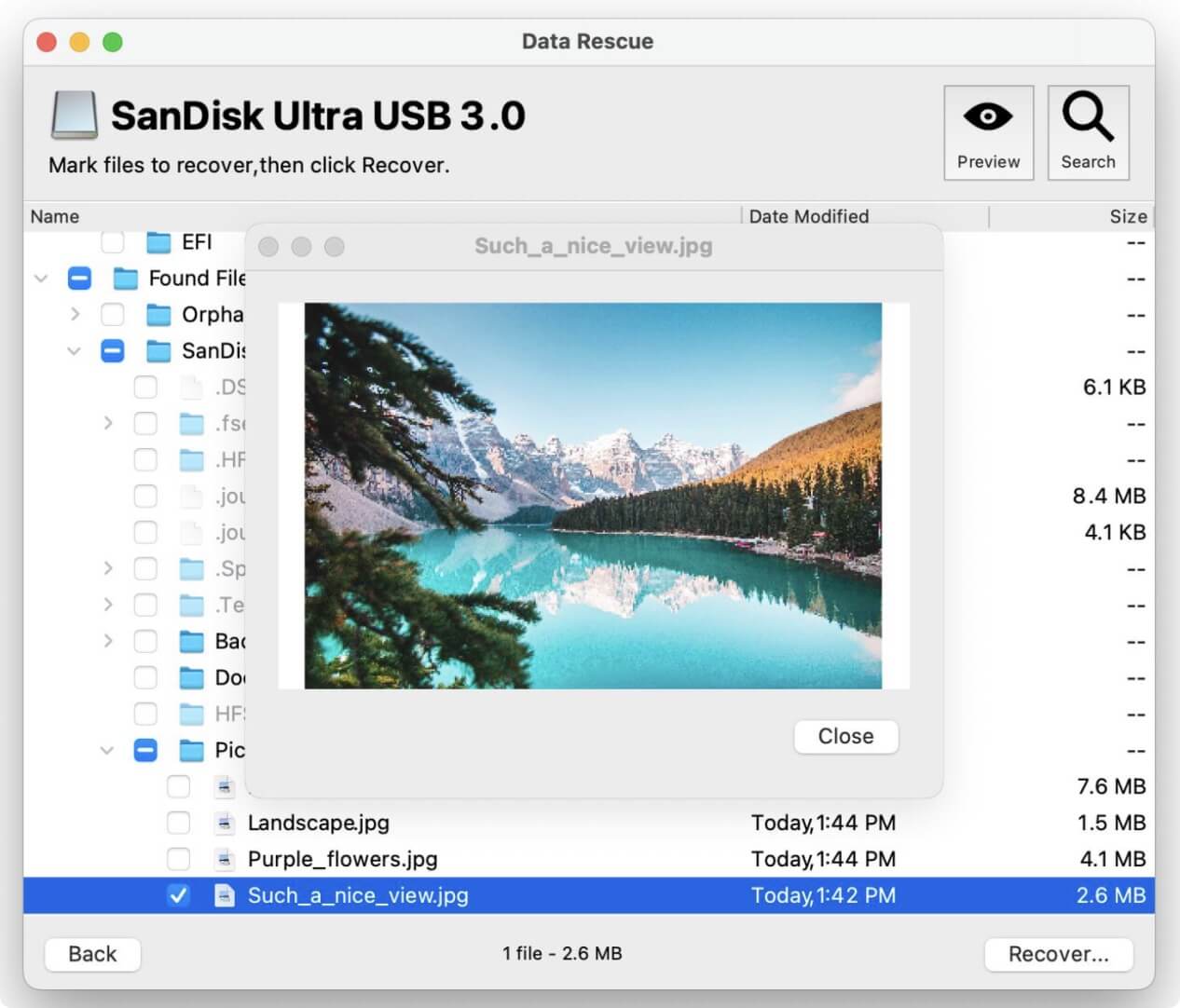The height and width of the screenshot is (1008, 1180).
Task: Click the Preview eye icon
Action: click(x=988, y=118)
